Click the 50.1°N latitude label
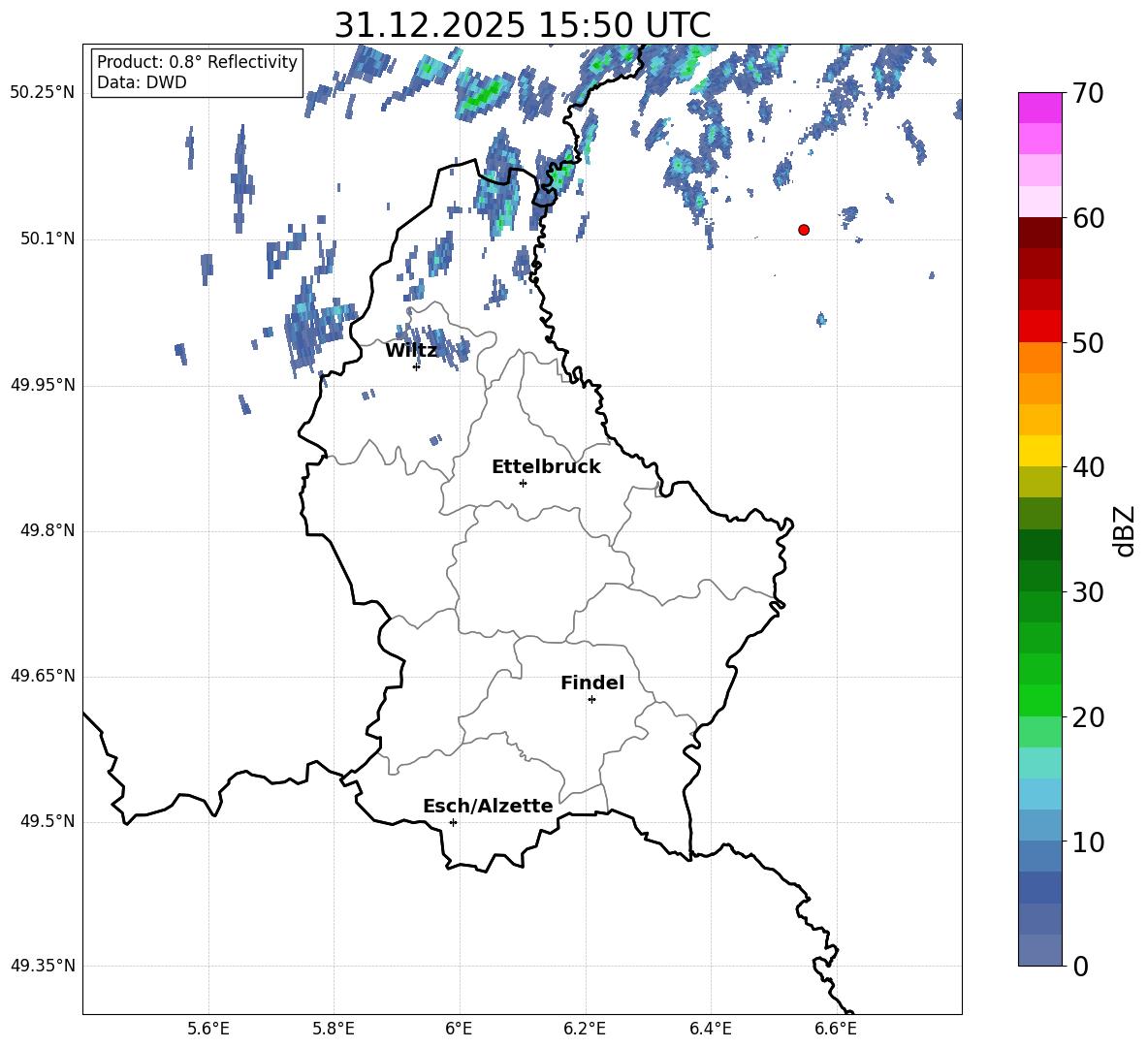The image size is (1148, 1048). [48, 238]
